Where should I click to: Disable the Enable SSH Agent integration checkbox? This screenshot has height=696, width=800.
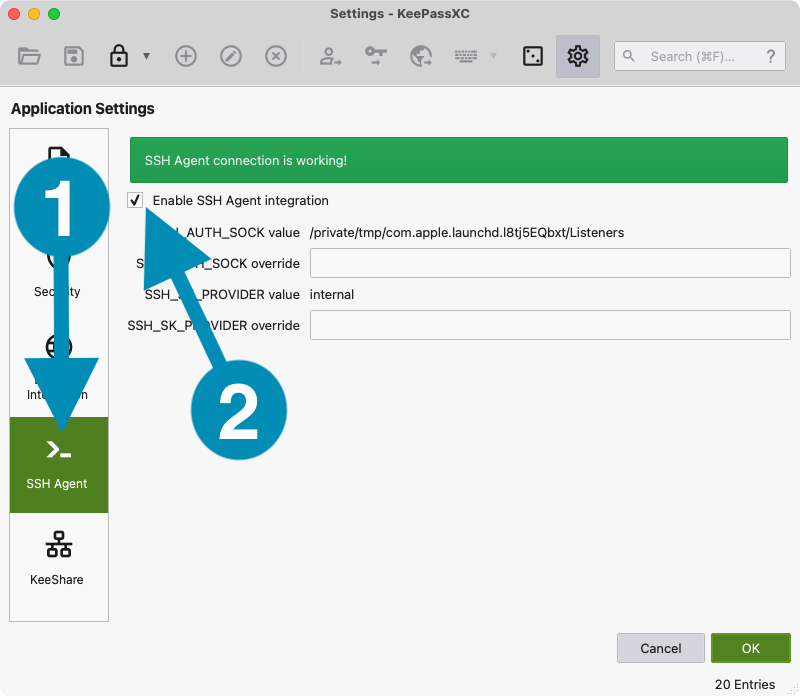coord(136,200)
